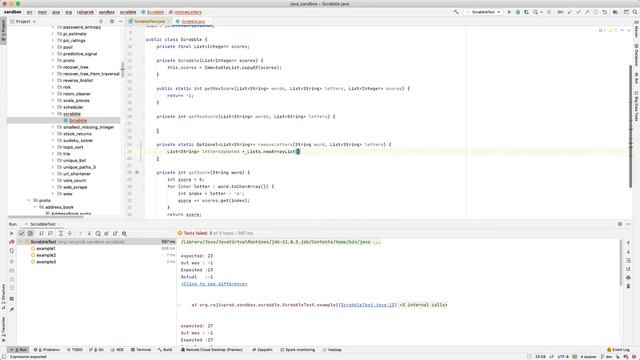The height and width of the screenshot is (360, 640).
Task: Toggle the Big Data Tools side tab
Action: (636, 106)
